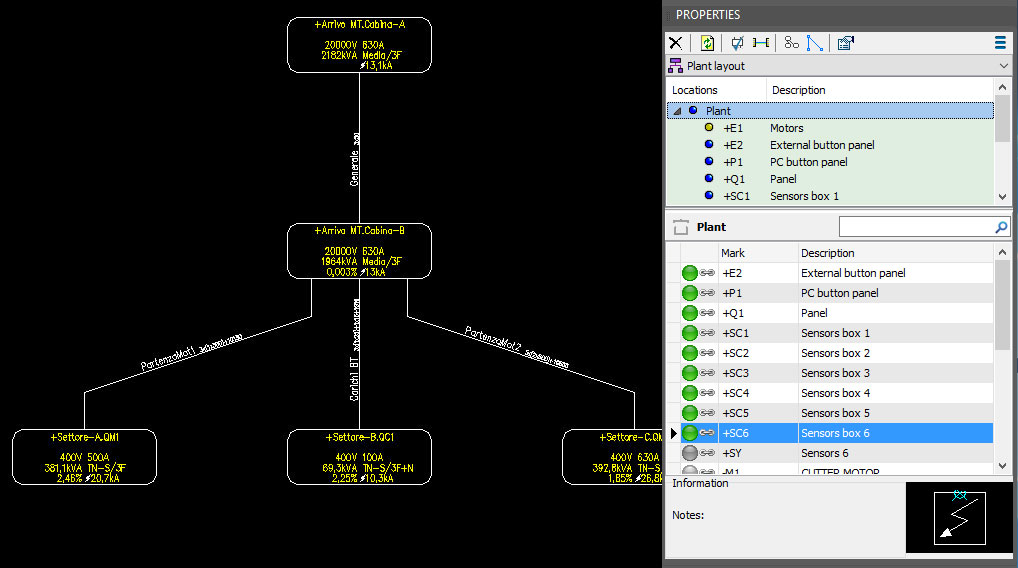Click the component check mark icon

click(737, 43)
